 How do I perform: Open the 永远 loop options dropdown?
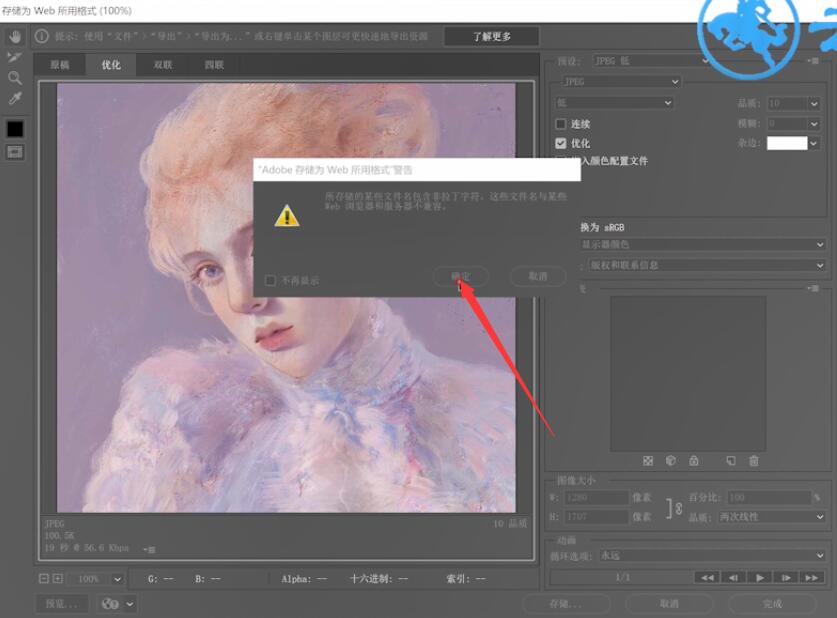pos(712,556)
